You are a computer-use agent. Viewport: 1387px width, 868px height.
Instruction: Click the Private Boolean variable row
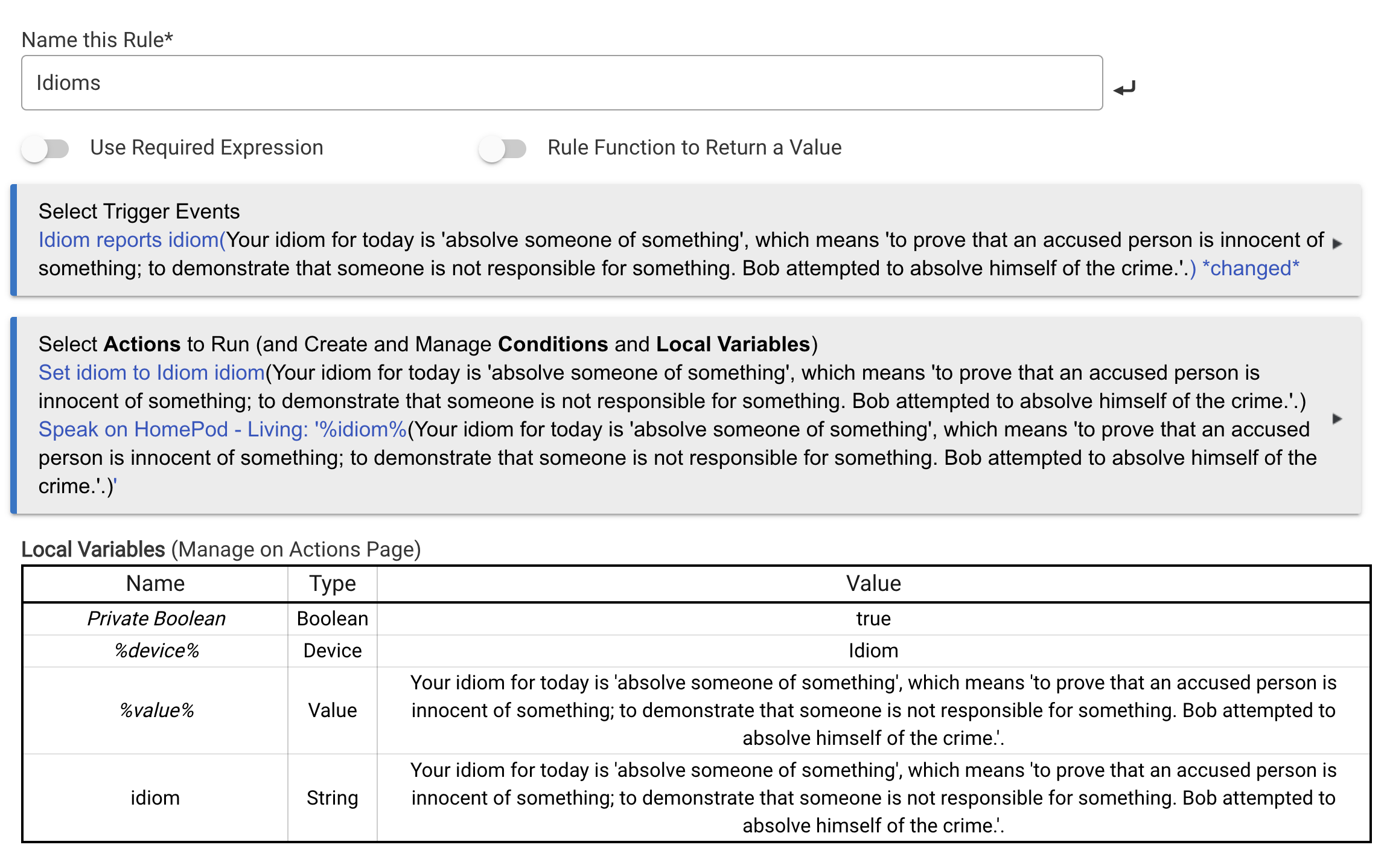(697, 619)
